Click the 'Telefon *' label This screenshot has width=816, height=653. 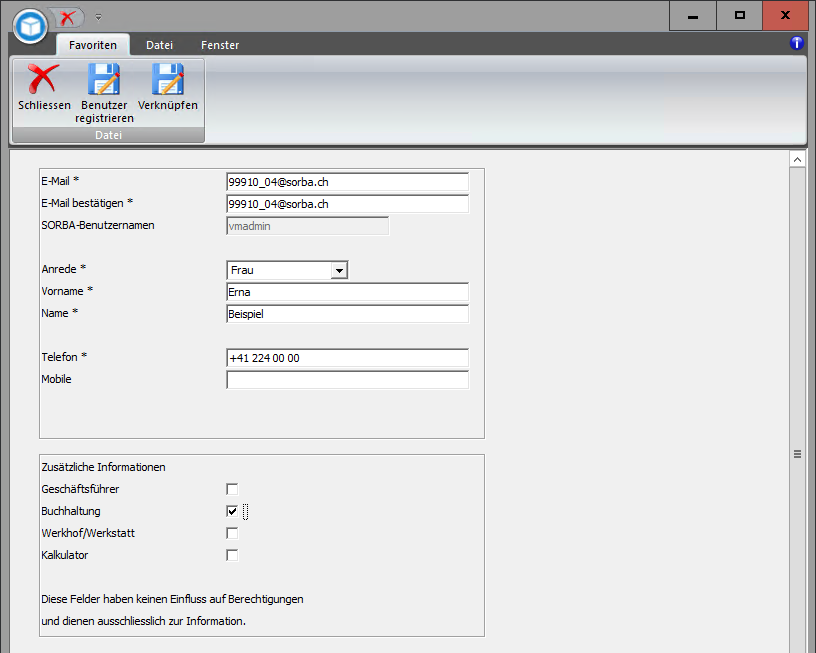(65, 357)
